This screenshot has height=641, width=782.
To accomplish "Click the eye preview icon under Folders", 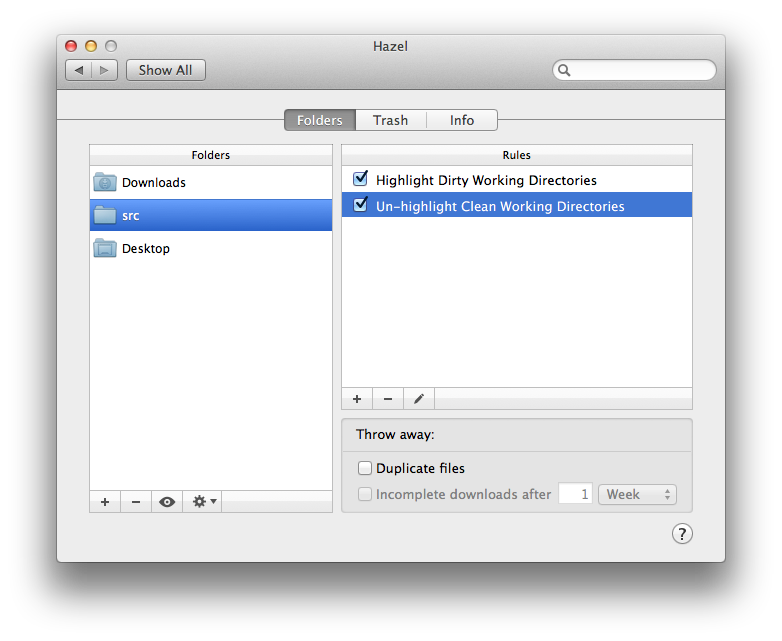I will 167,502.
